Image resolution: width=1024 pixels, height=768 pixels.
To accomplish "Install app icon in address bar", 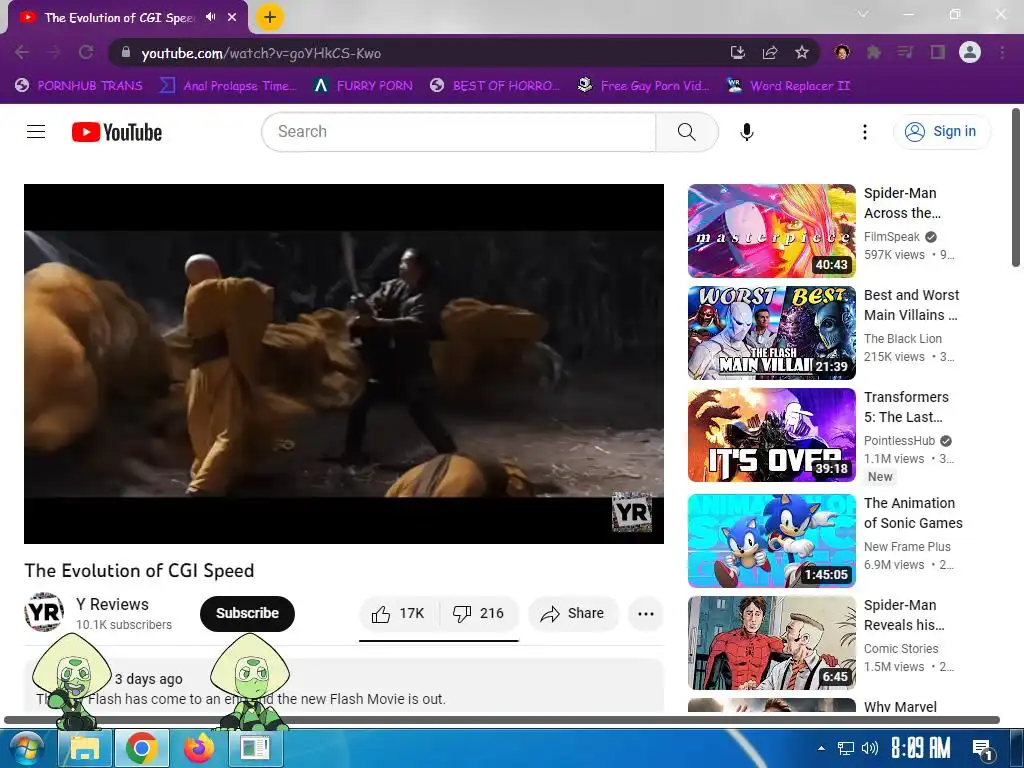I will 737,52.
